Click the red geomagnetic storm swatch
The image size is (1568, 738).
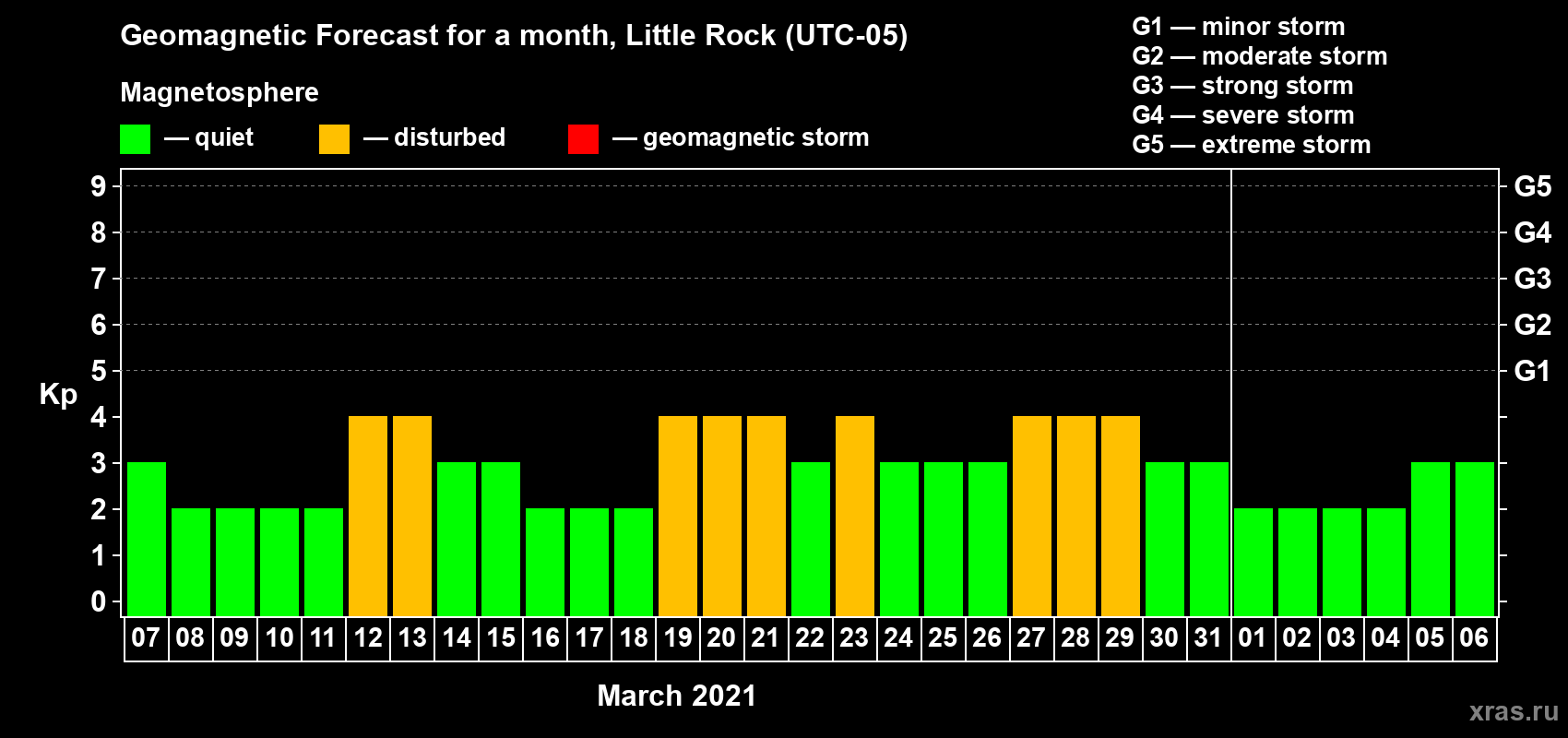(x=583, y=139)
